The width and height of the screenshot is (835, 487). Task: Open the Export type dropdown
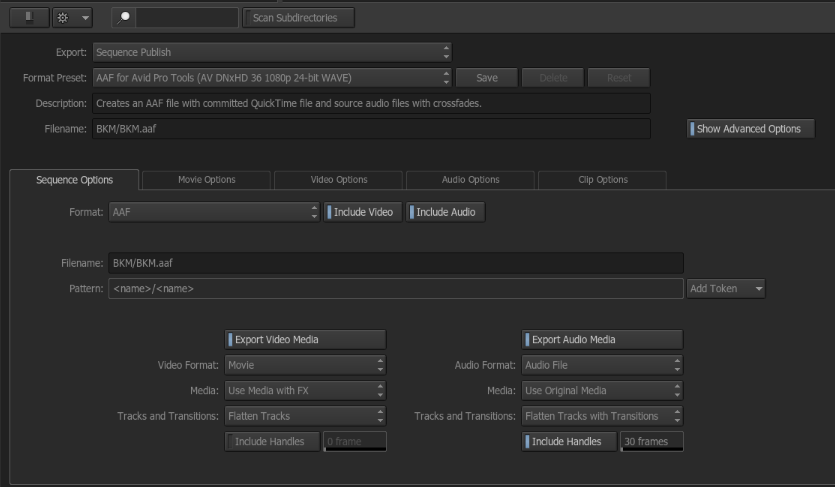[272, 52]
